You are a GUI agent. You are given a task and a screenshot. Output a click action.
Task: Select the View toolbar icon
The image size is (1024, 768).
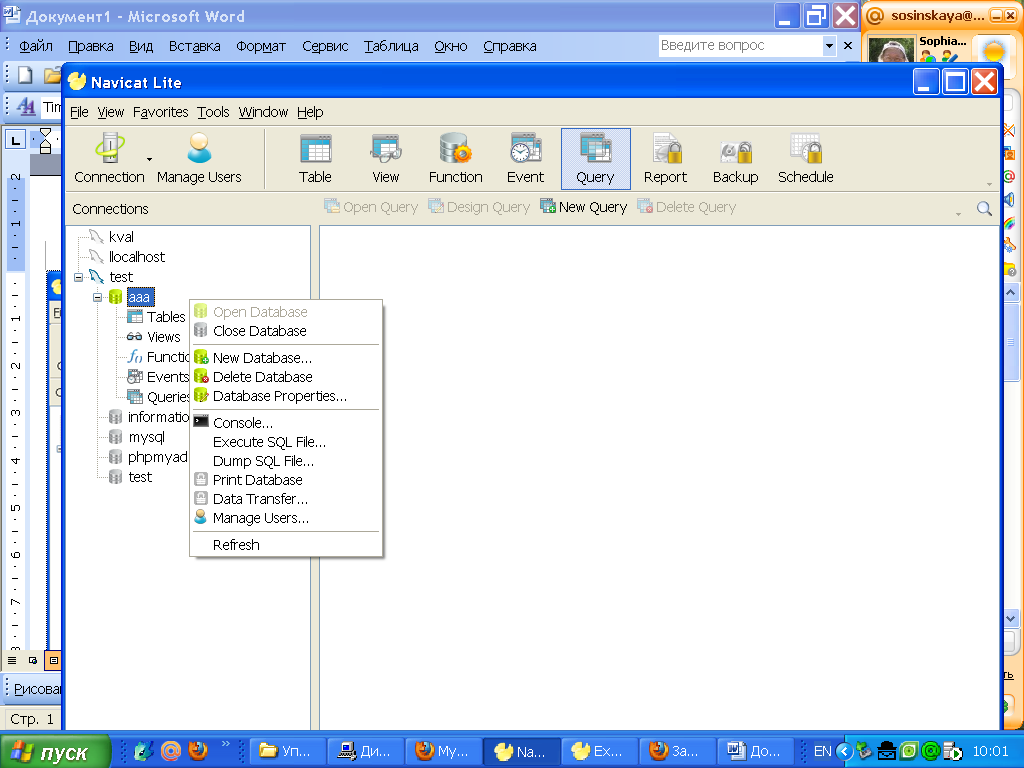(x=385, y=159)
